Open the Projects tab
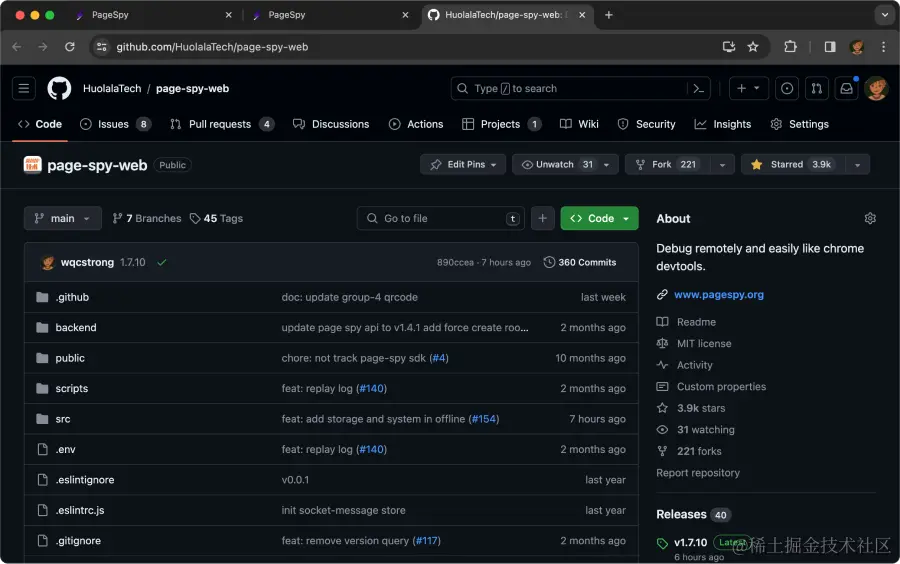900x564 pixels. click(x=502, y=124)
